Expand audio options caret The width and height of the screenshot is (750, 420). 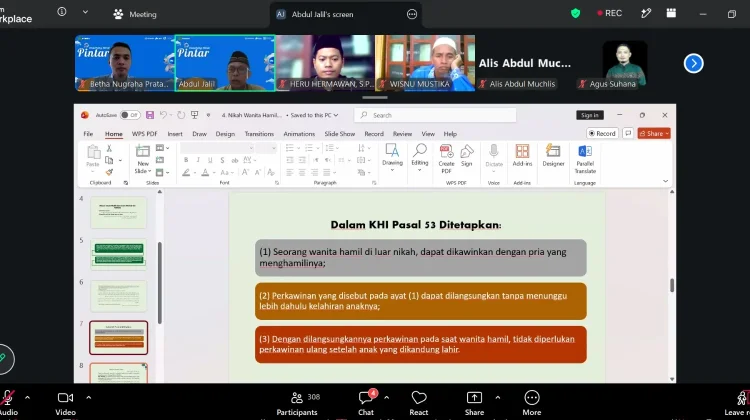(x=27, y=398)
